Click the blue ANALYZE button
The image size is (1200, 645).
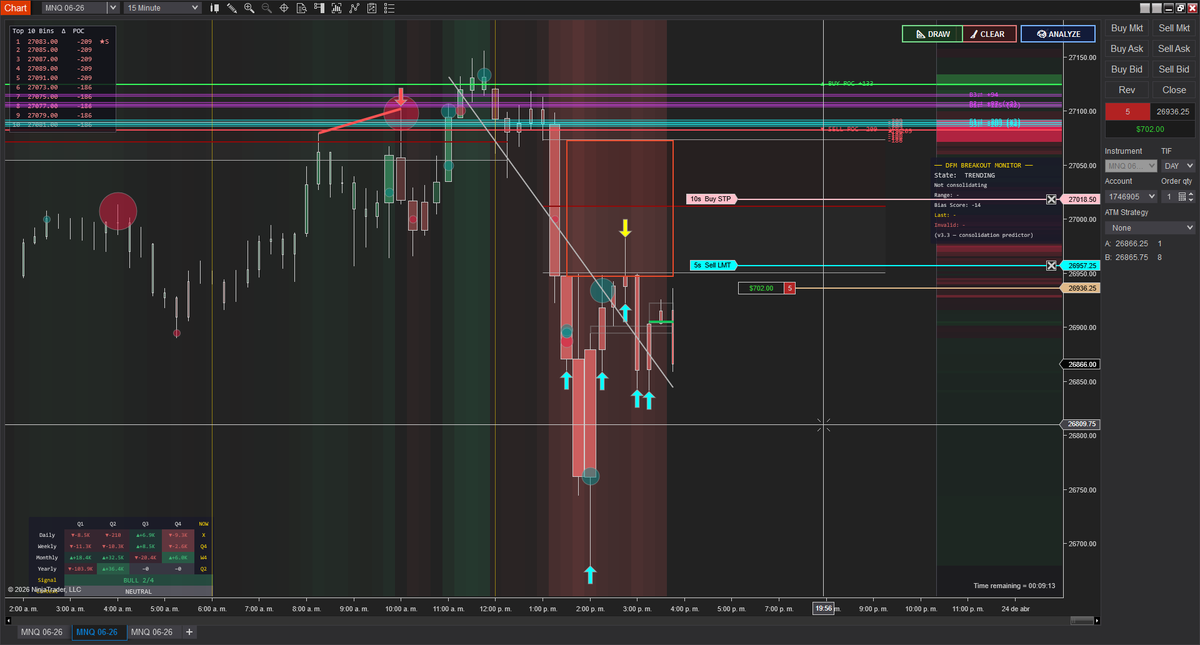click(x=1058, y=34)
